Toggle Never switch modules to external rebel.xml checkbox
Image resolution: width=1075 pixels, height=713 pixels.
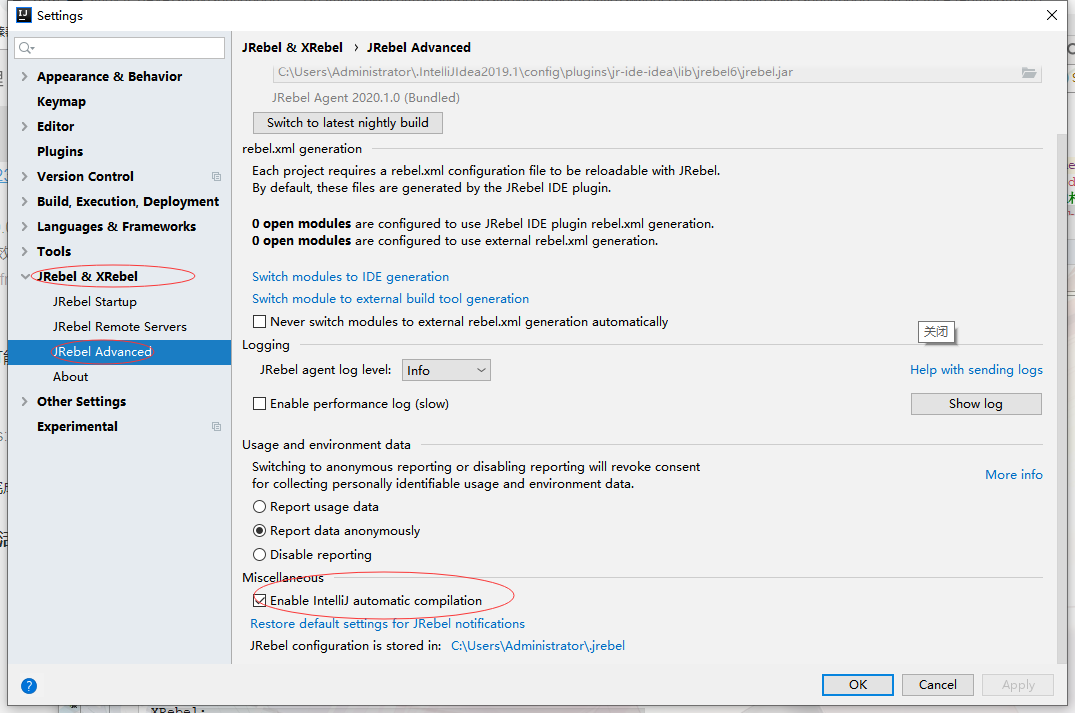[260, 322]
